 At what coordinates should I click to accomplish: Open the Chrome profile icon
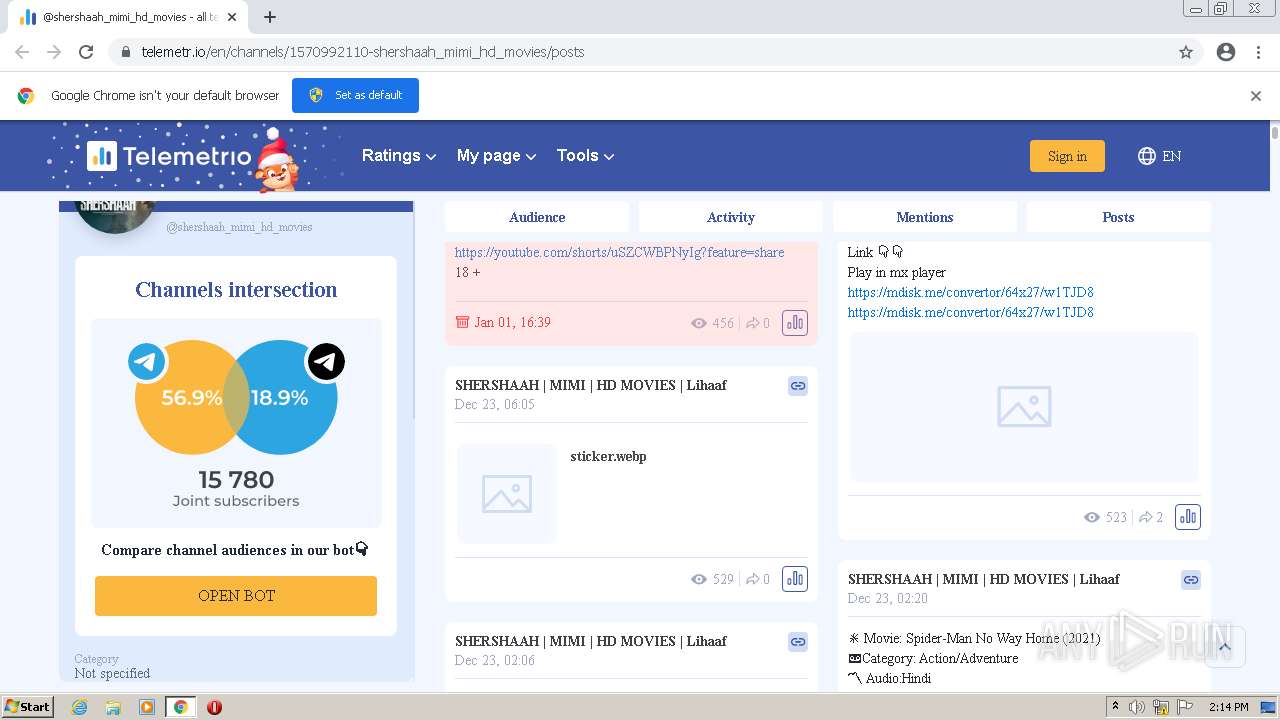[x=1226, y=52]
